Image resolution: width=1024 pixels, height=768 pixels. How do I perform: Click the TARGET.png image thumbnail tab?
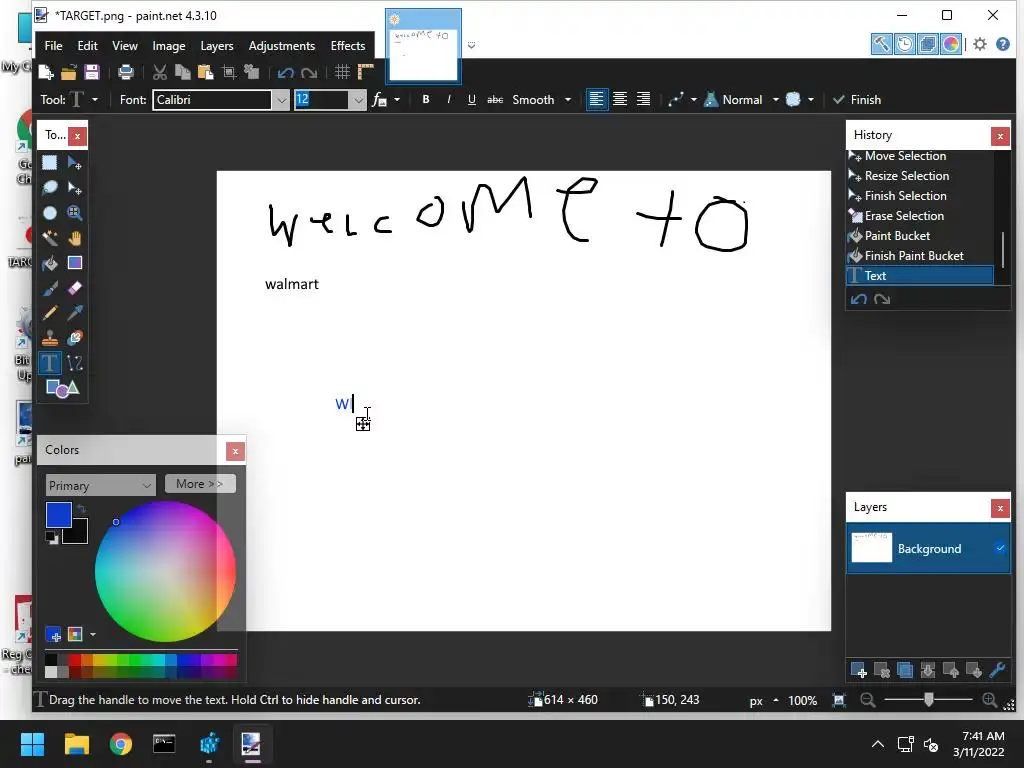423,46
